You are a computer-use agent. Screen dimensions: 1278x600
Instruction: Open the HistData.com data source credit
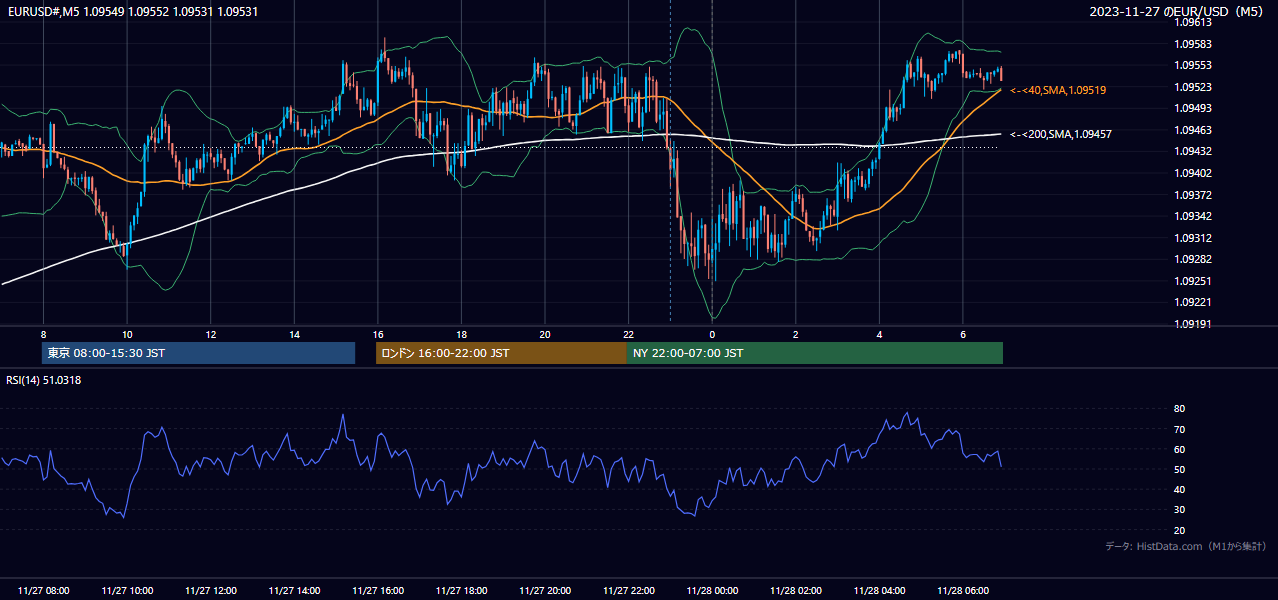(x=1186, y=546)
